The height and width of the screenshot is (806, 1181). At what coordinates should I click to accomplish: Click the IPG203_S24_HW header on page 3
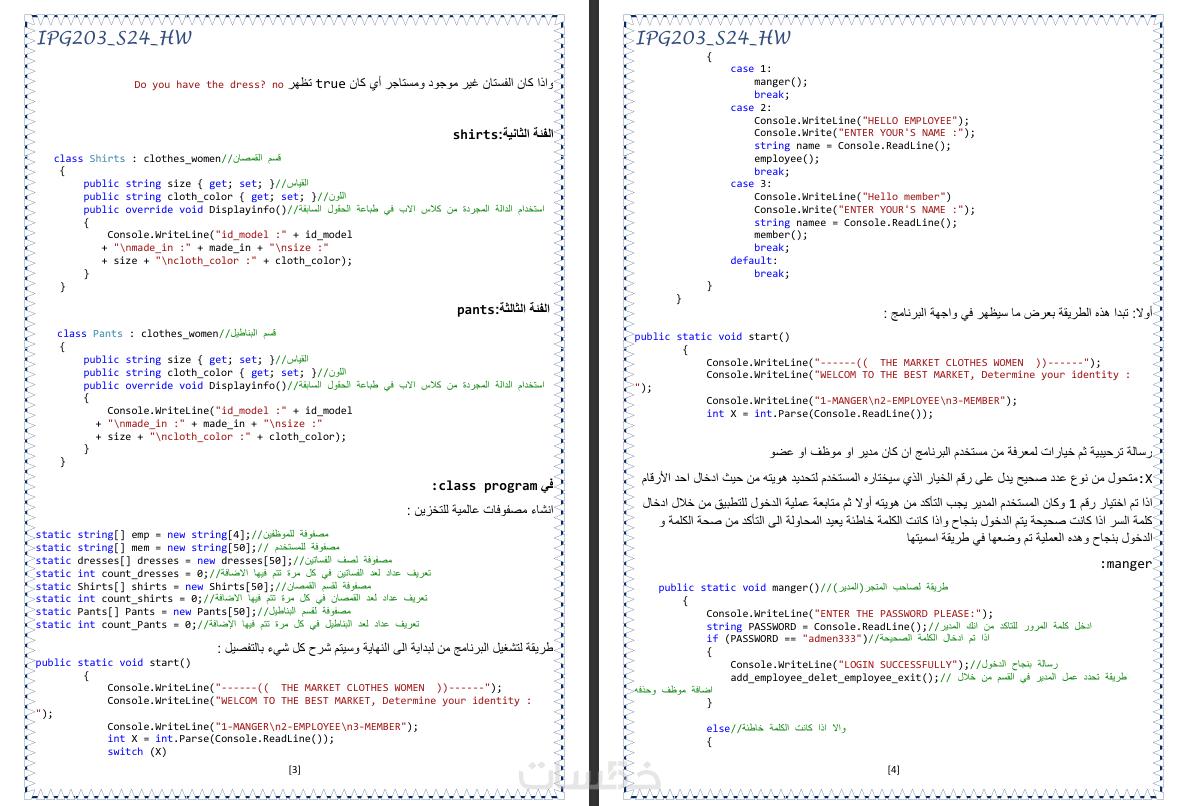click(114, 38)
